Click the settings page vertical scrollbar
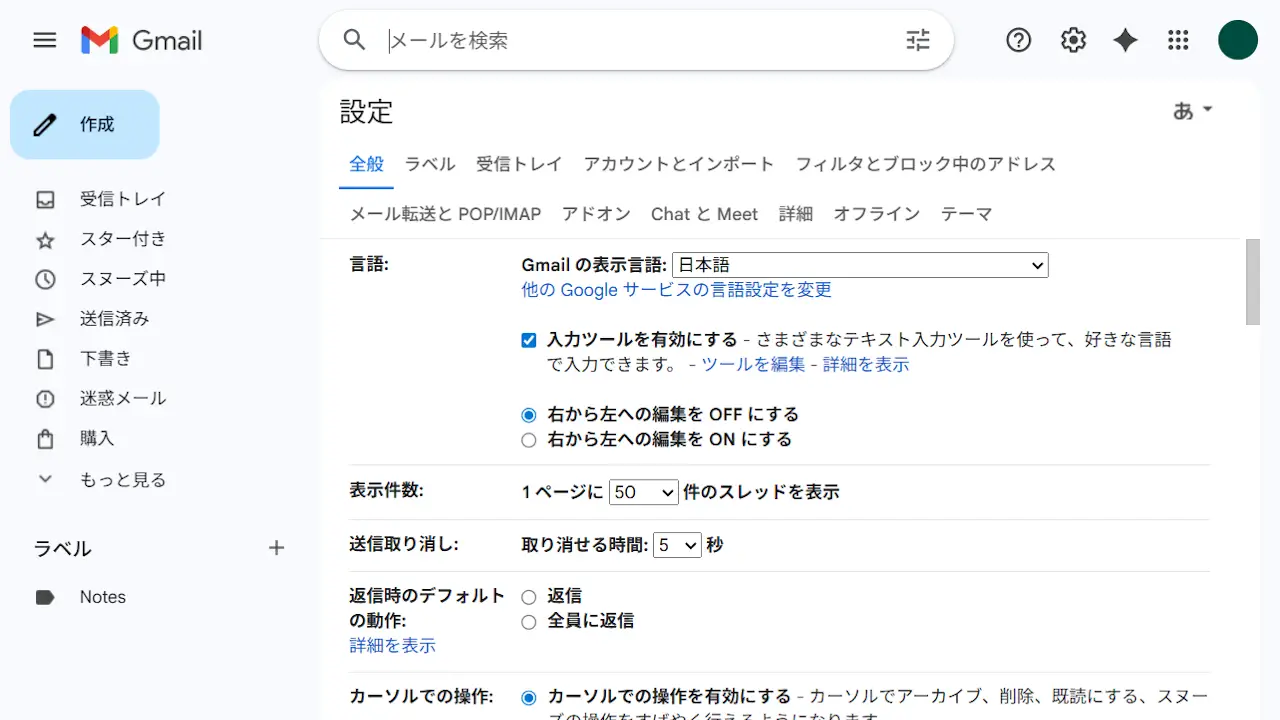 click(1252, 283)
